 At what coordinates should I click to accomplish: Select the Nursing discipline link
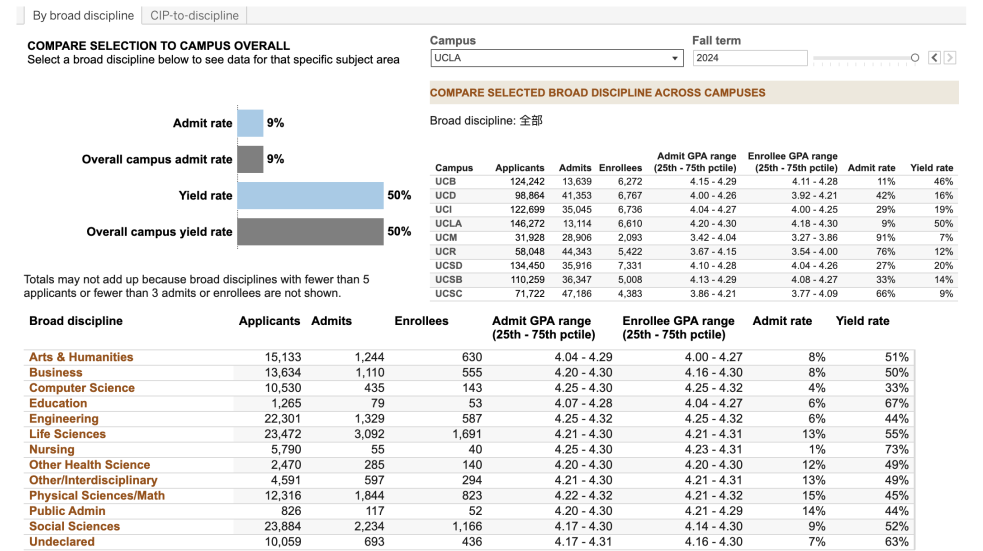pyautogui.click(x=52, y=450)
